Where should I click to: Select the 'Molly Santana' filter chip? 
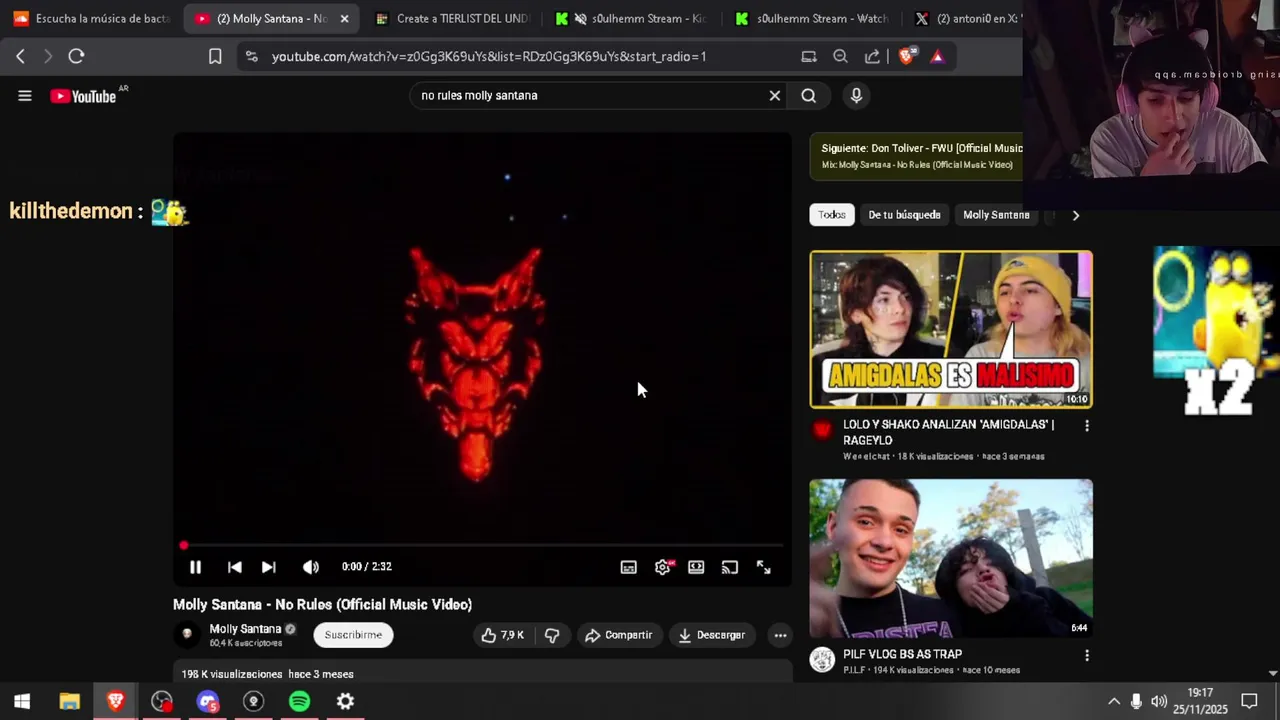click(x=996, y=215)
